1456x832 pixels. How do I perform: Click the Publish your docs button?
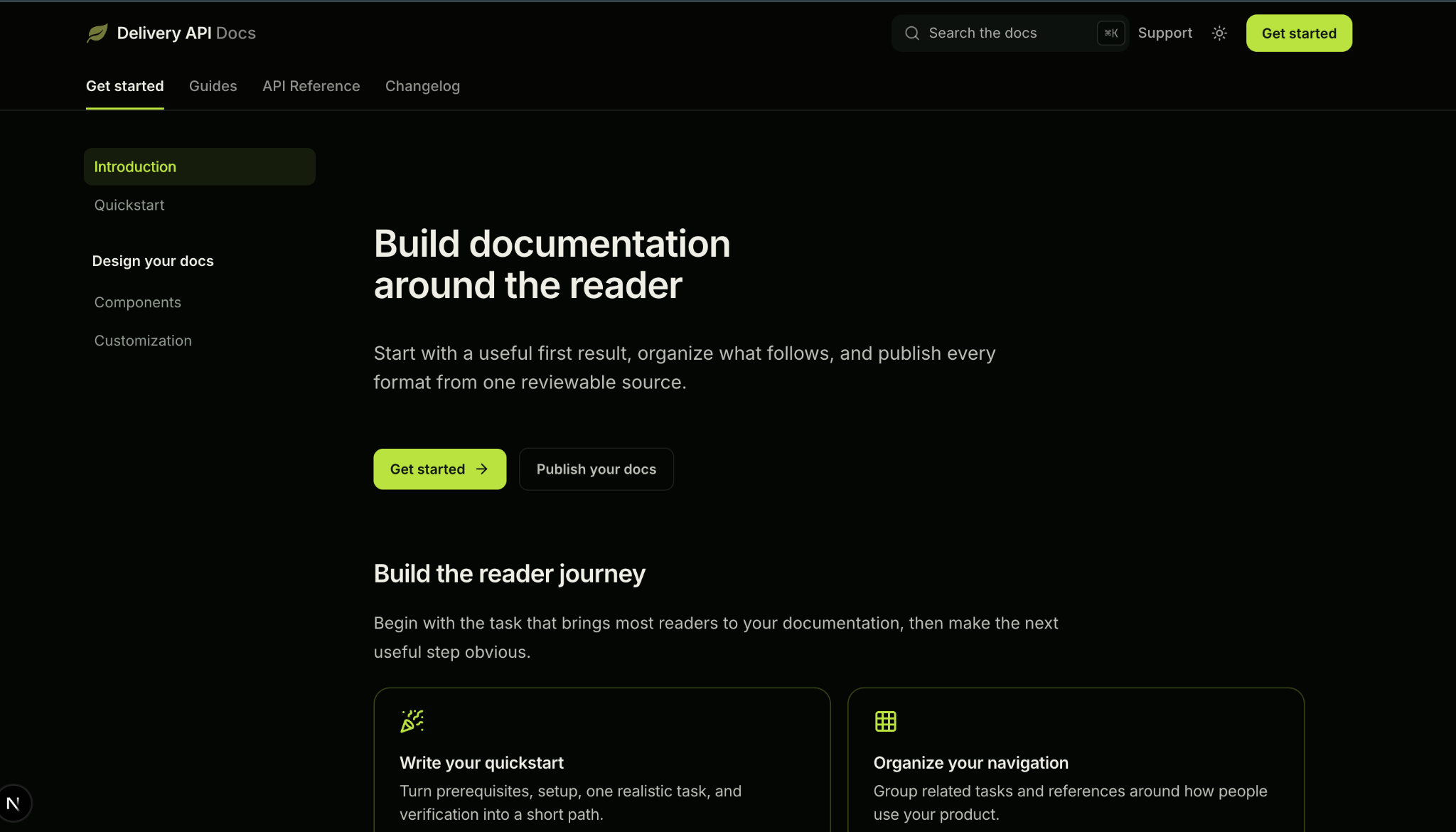[596, 469]
